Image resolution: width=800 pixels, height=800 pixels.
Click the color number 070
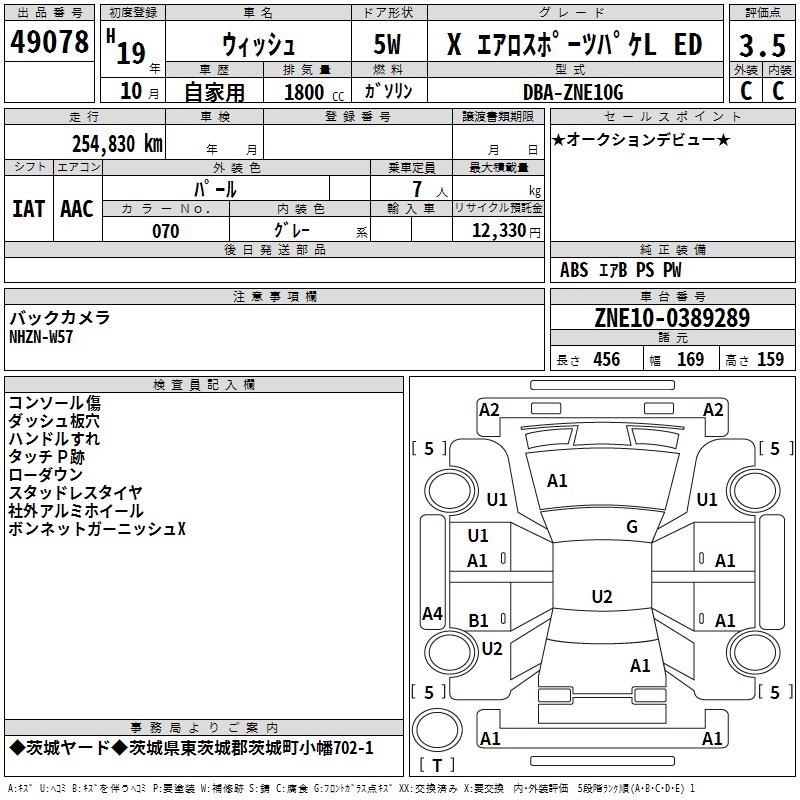tap(165, 231)
